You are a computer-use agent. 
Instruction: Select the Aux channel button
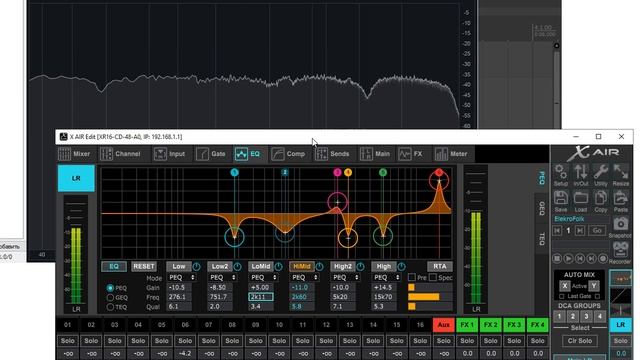click(x=444, y=325)
